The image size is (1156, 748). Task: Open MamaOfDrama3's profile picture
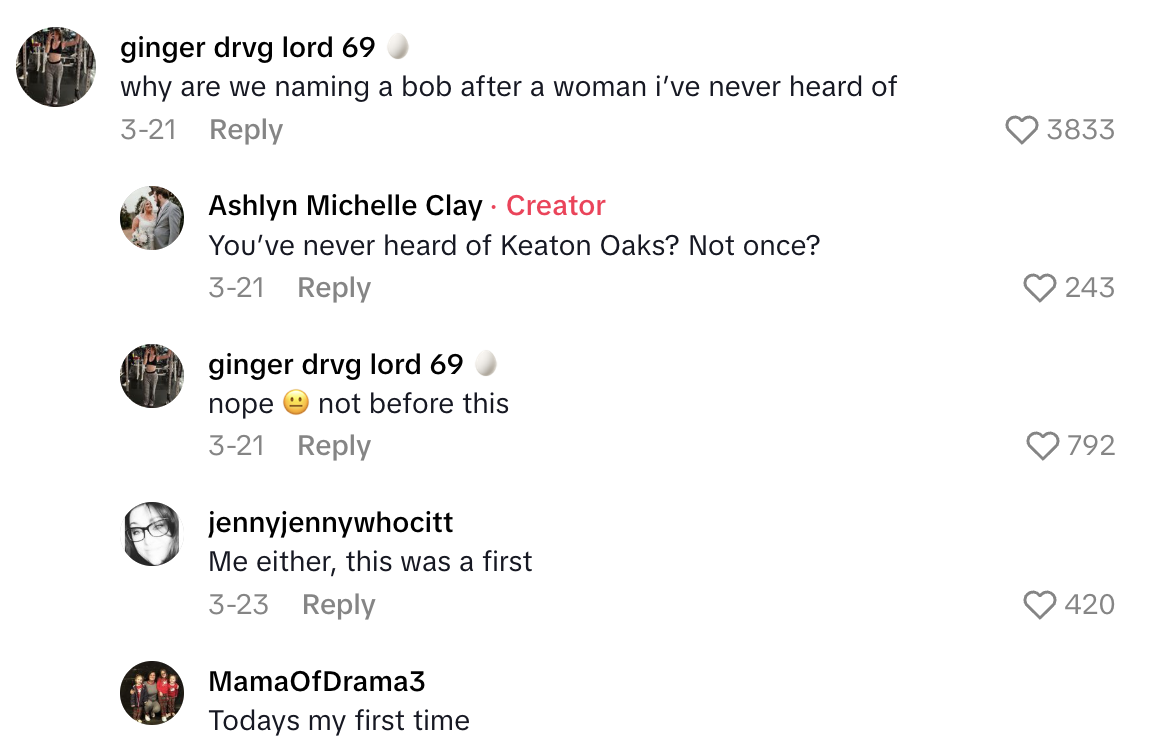pyautogui.click(x=152, y=693)
